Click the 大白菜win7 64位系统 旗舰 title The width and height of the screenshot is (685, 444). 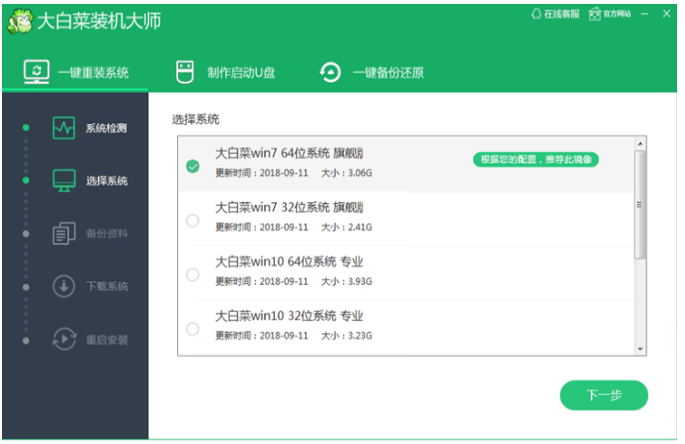click(289, 153)
